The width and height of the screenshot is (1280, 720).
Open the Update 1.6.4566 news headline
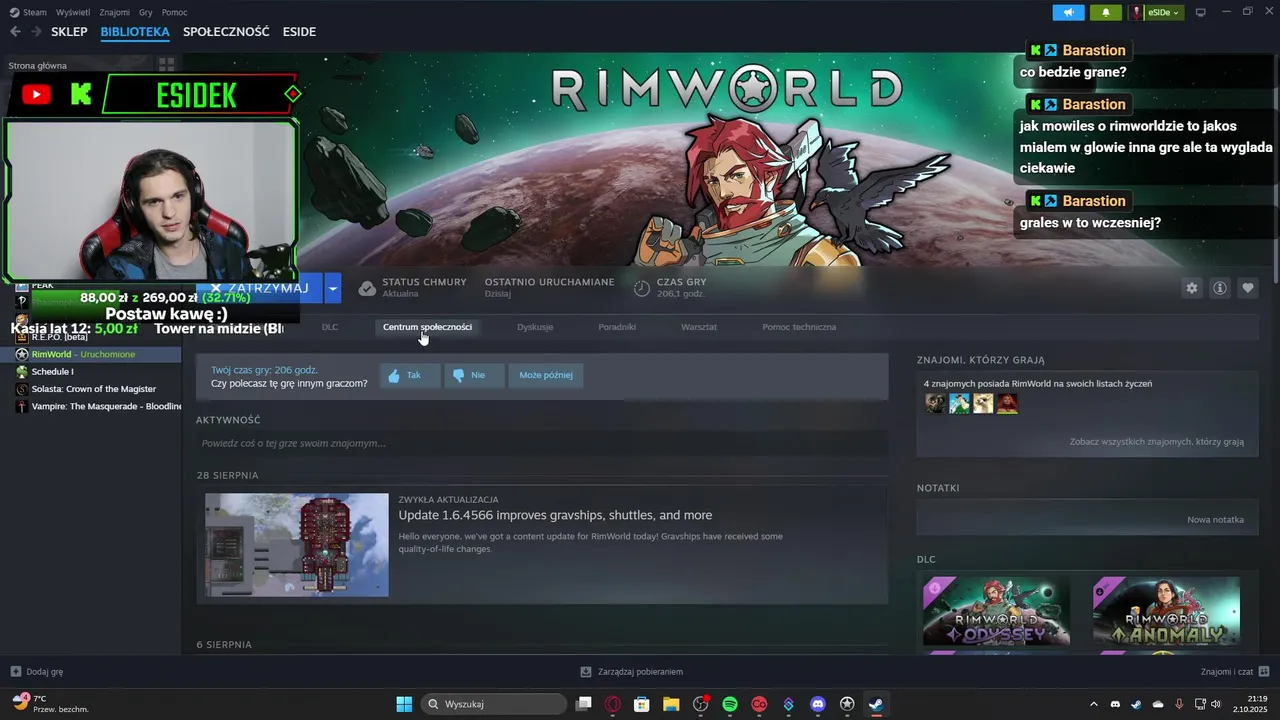[555, 515]
